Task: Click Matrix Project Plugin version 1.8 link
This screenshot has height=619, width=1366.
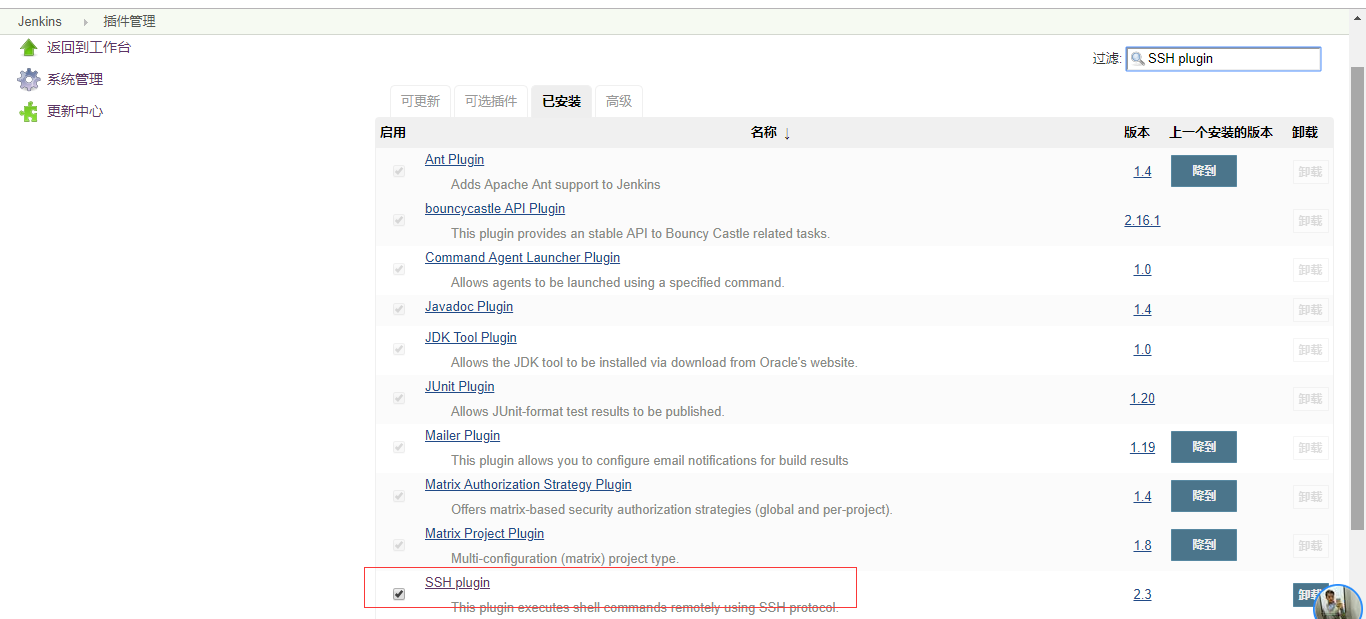Action: pyautogui.click(x=1142, y=546)
